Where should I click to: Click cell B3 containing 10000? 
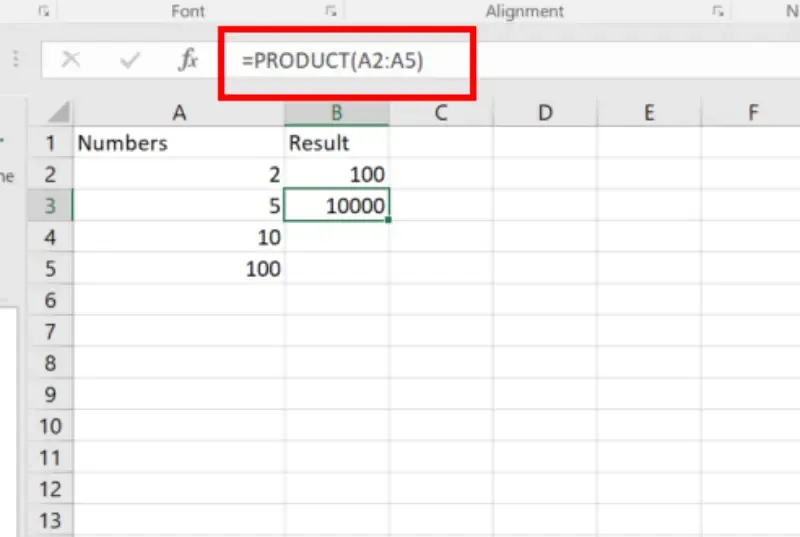point(337,206)
